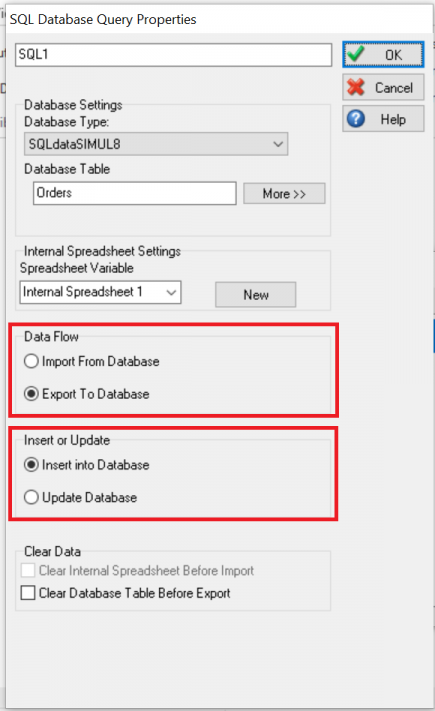Choose Insert into Database radio option
Viewport: 435px width, 711px height.
pos(31,465)
